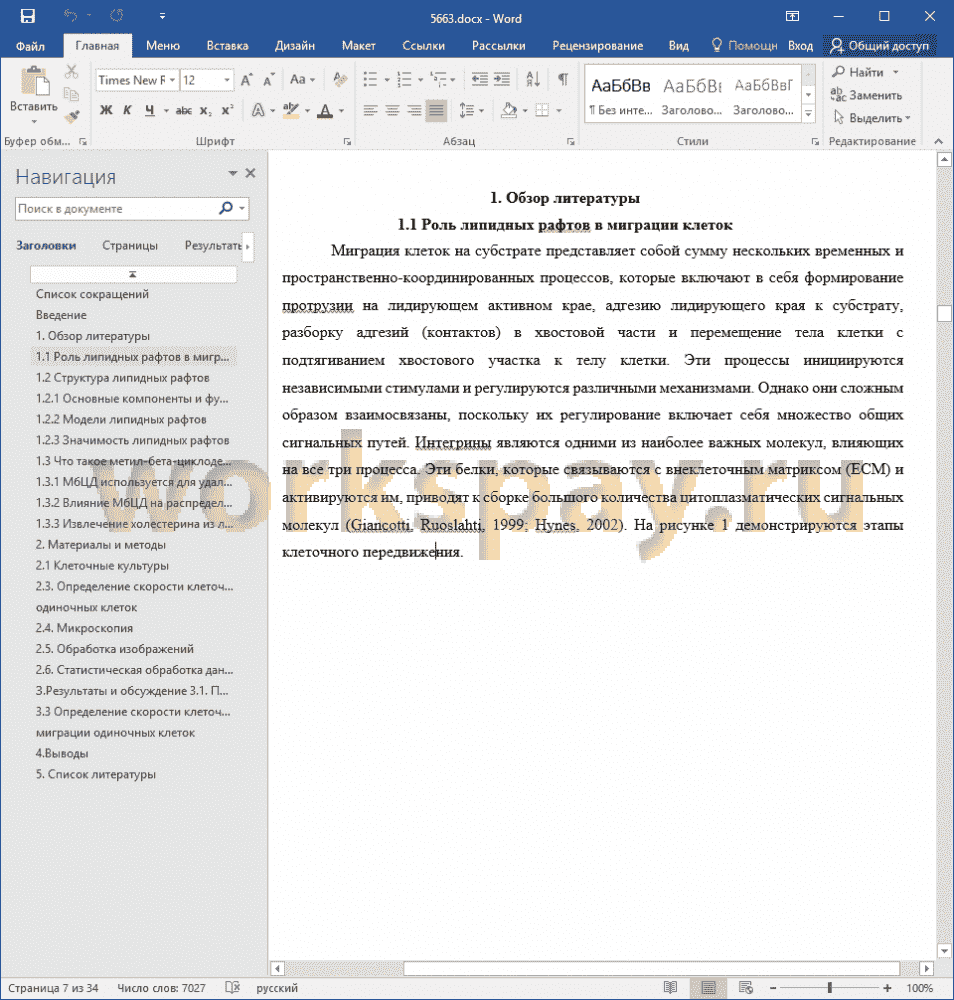Toggle justified text alignment
954x1000 pixels.
436,110
